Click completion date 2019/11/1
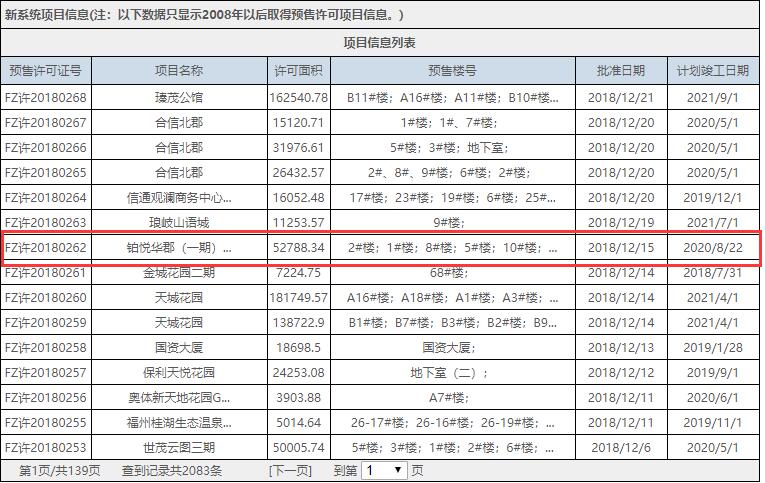The height and width of the screenshot is (483, 765). coord(713,423)
